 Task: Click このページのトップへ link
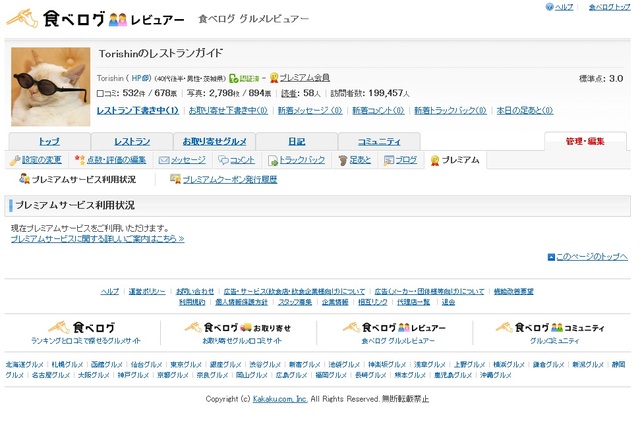(x=588, y=257)
